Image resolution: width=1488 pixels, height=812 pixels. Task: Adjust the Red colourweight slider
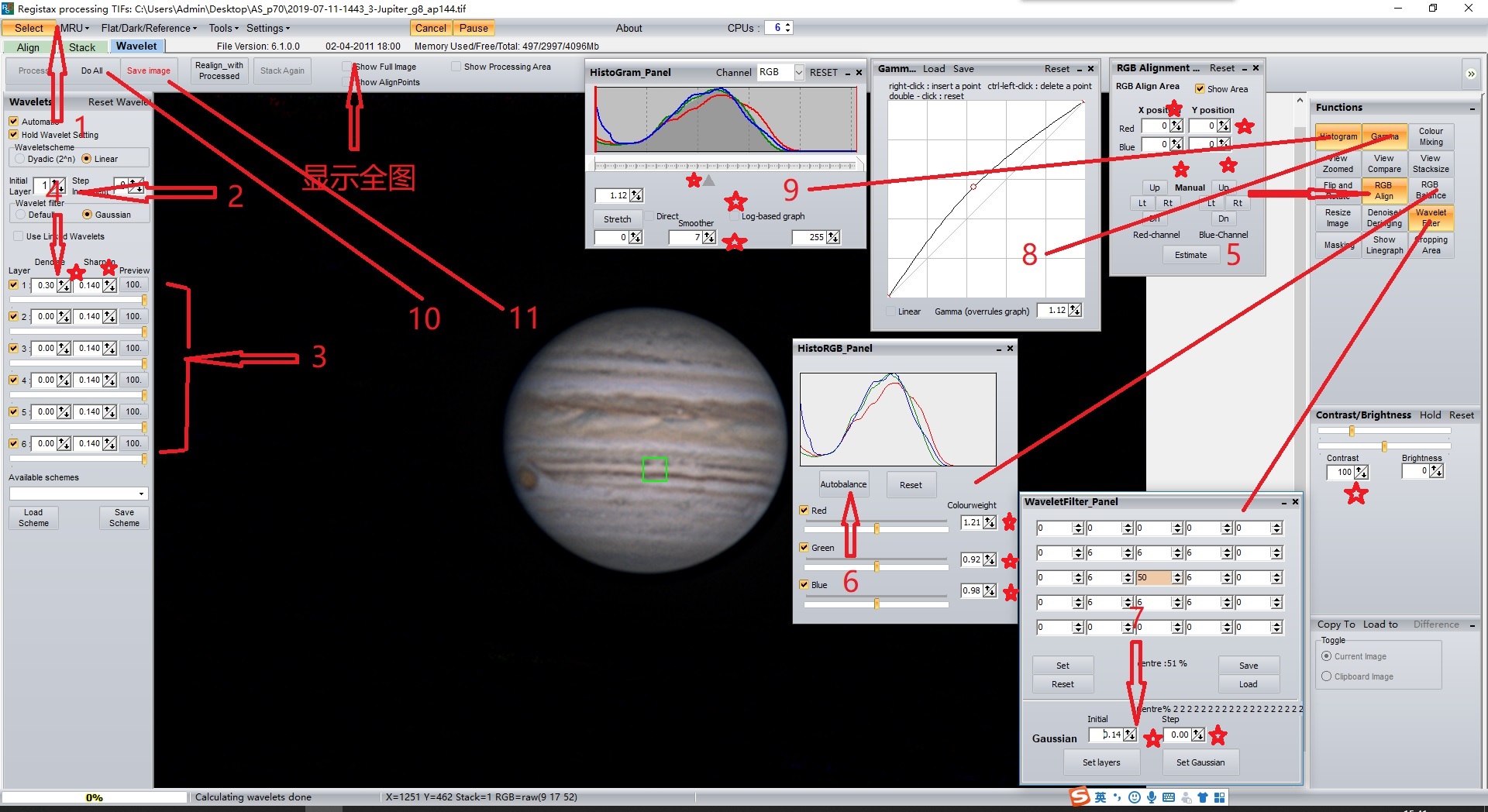[877, 528]
